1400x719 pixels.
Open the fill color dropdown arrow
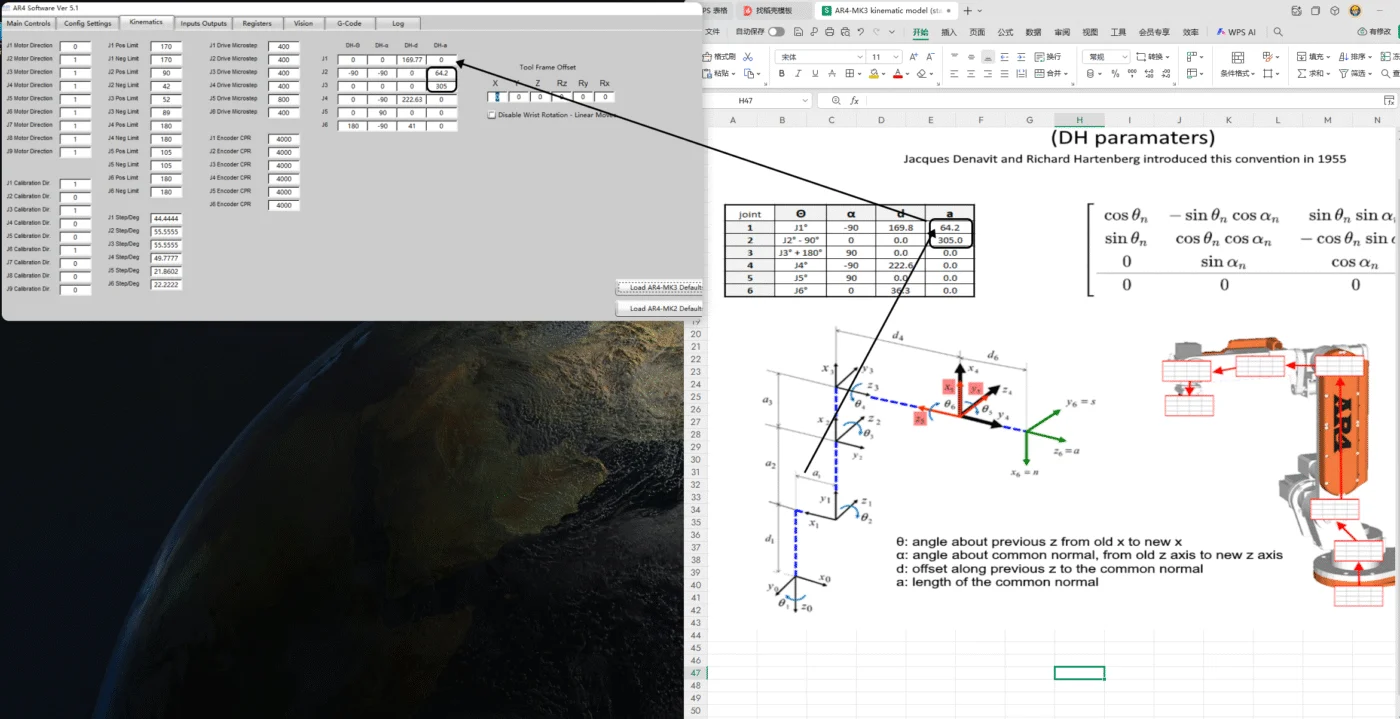pyautogui.click(x=884, y=74)
